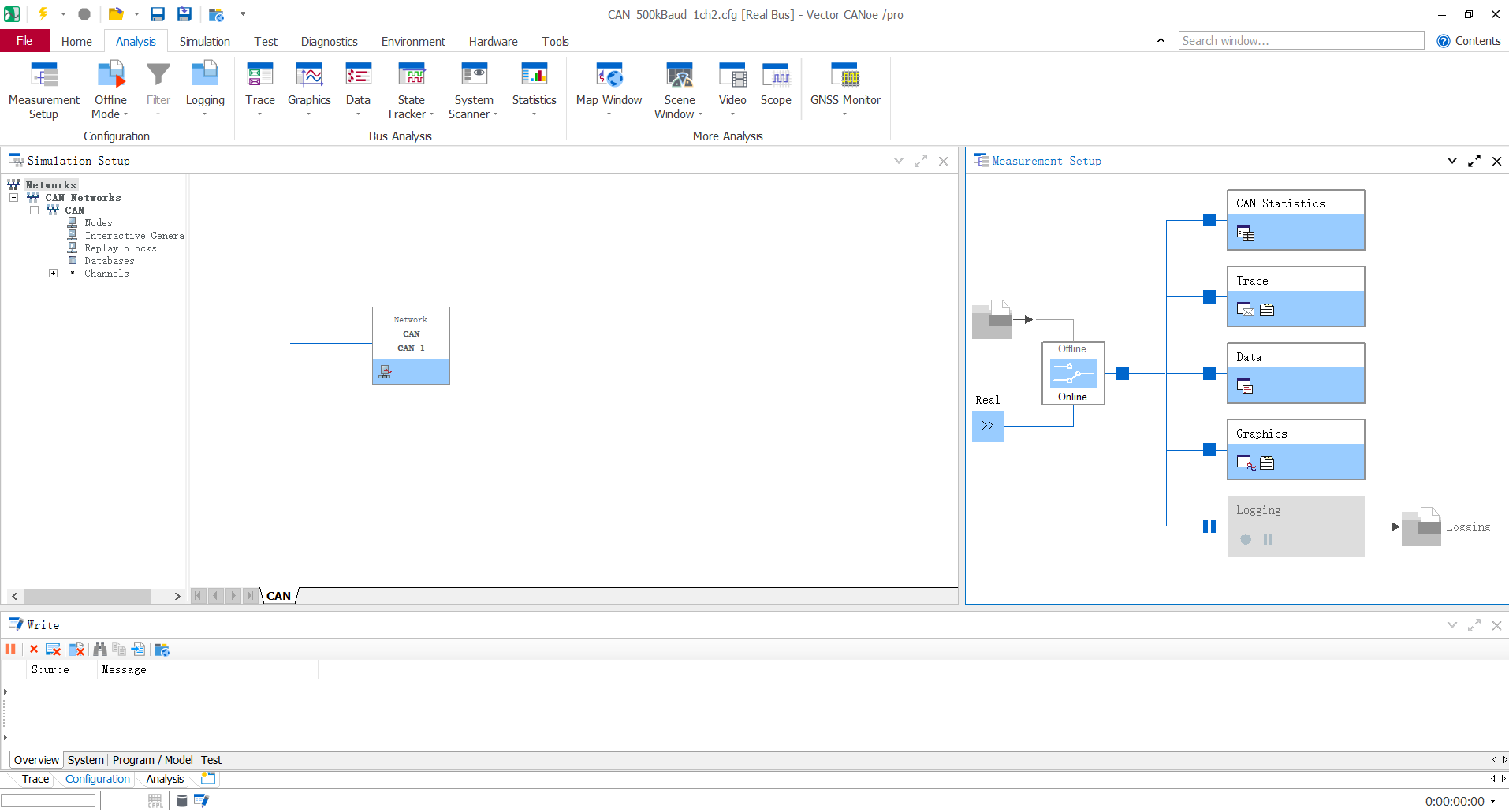
Task: Open the Map Window icon
Action: [609, 76]
